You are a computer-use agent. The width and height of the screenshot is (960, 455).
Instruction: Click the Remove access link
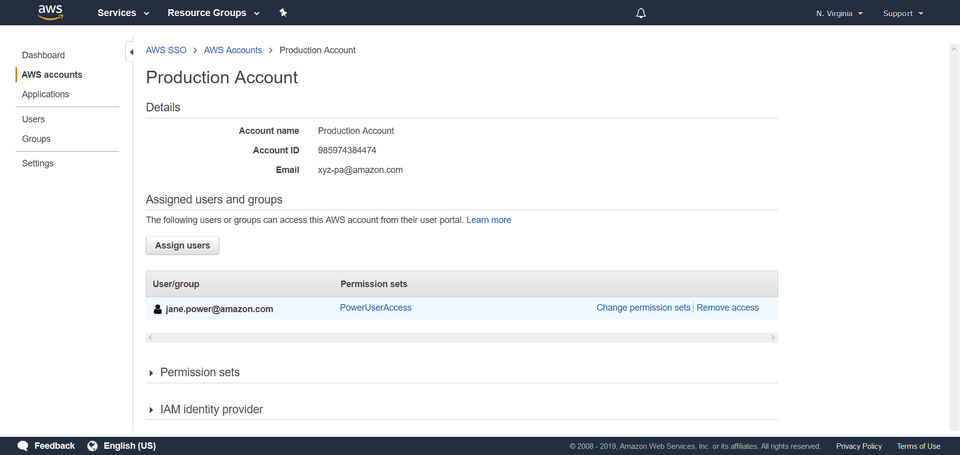click(x=727, y=308)
